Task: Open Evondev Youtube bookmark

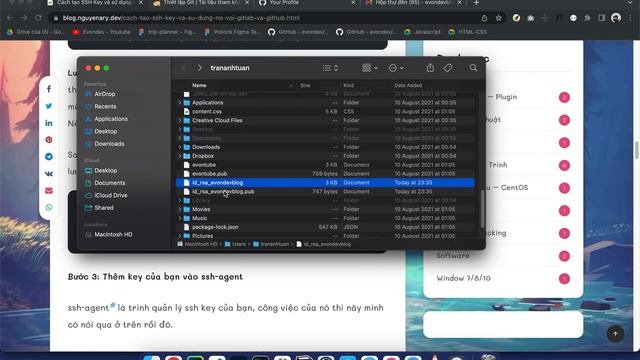Action: click(x=102, y=32)
